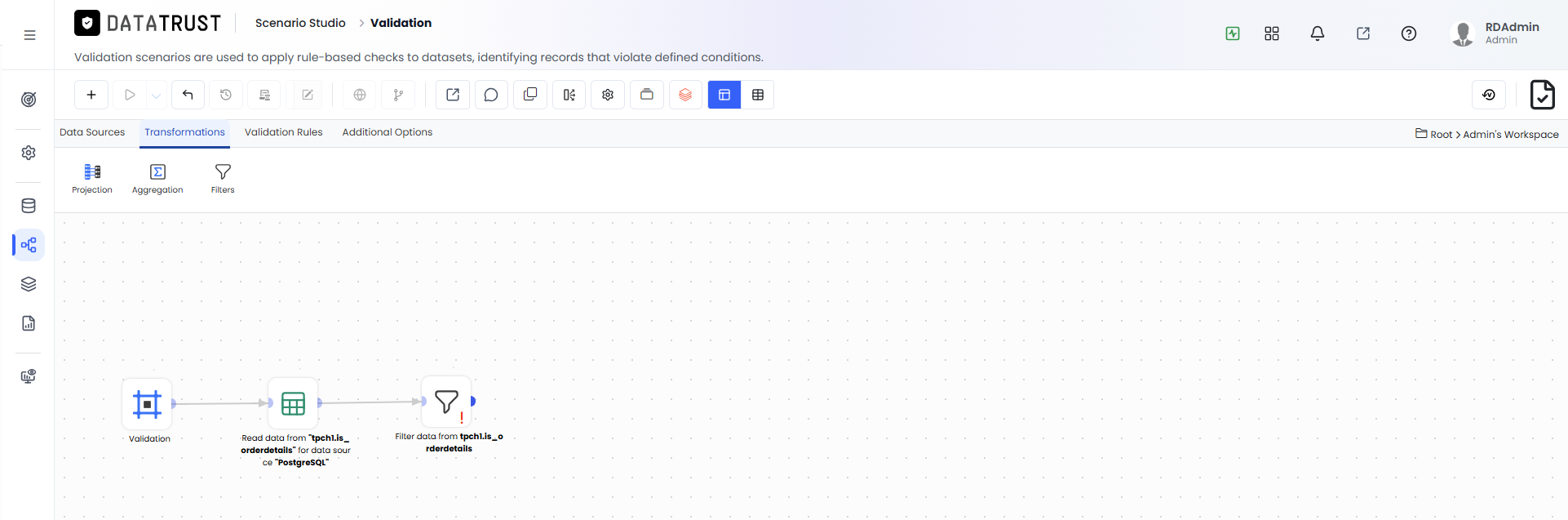Click the undo back arrow button
The image size is (1568, 520).
(x=188, y=95)
